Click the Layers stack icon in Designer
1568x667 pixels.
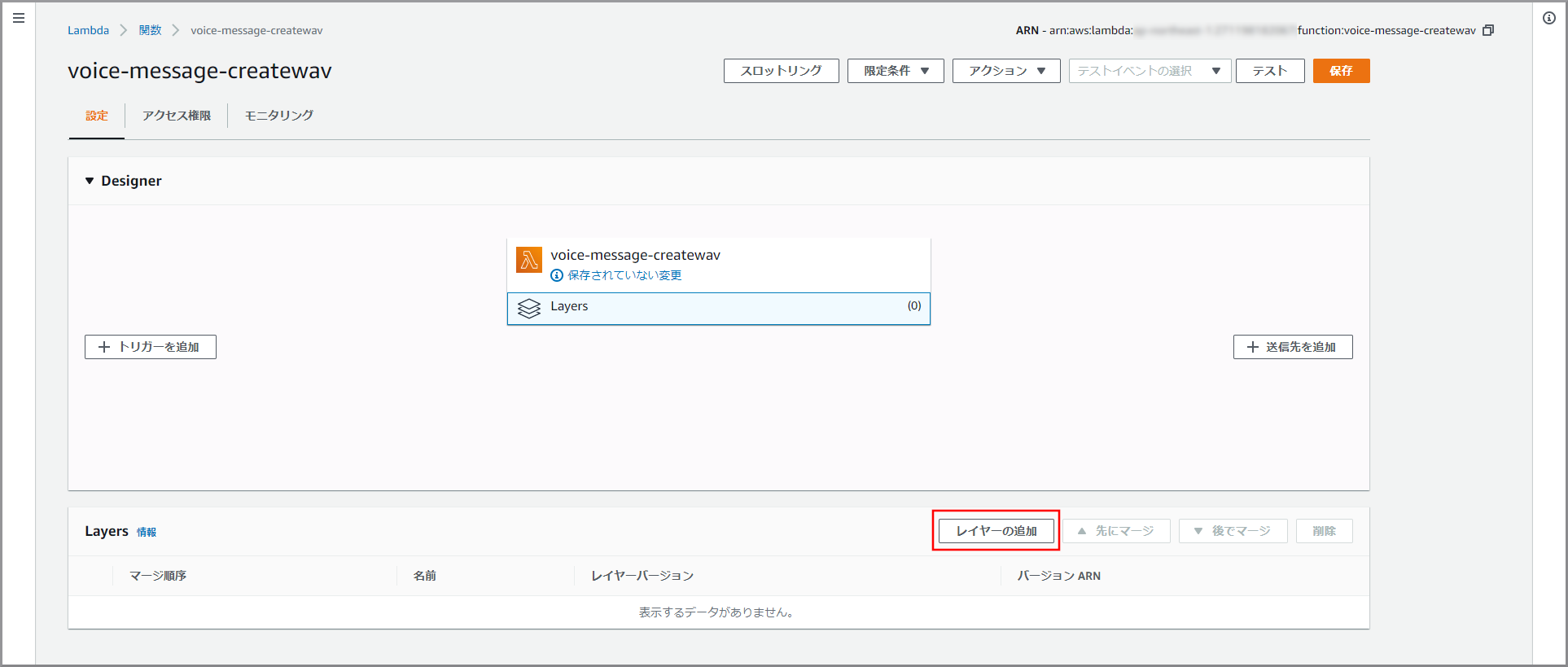[529, 309]
